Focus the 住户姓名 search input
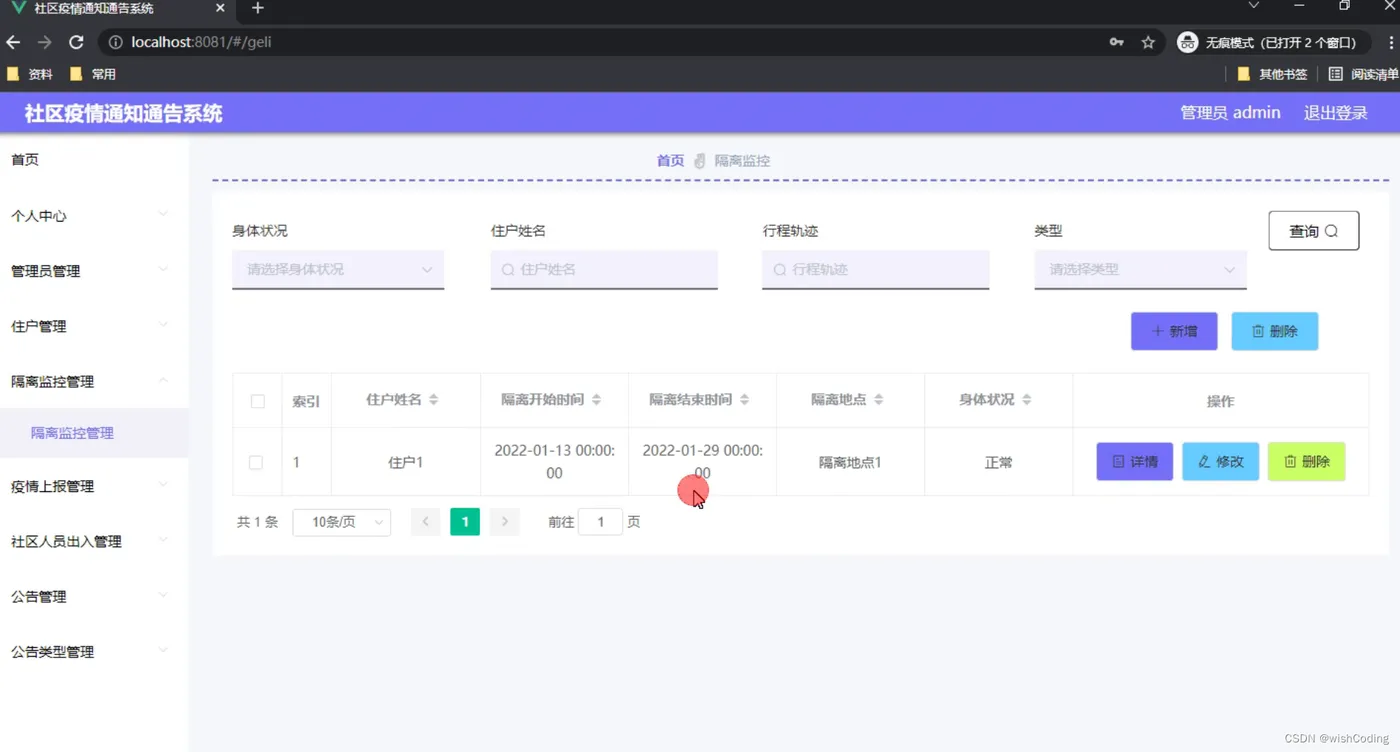 [x=604, y=270]
